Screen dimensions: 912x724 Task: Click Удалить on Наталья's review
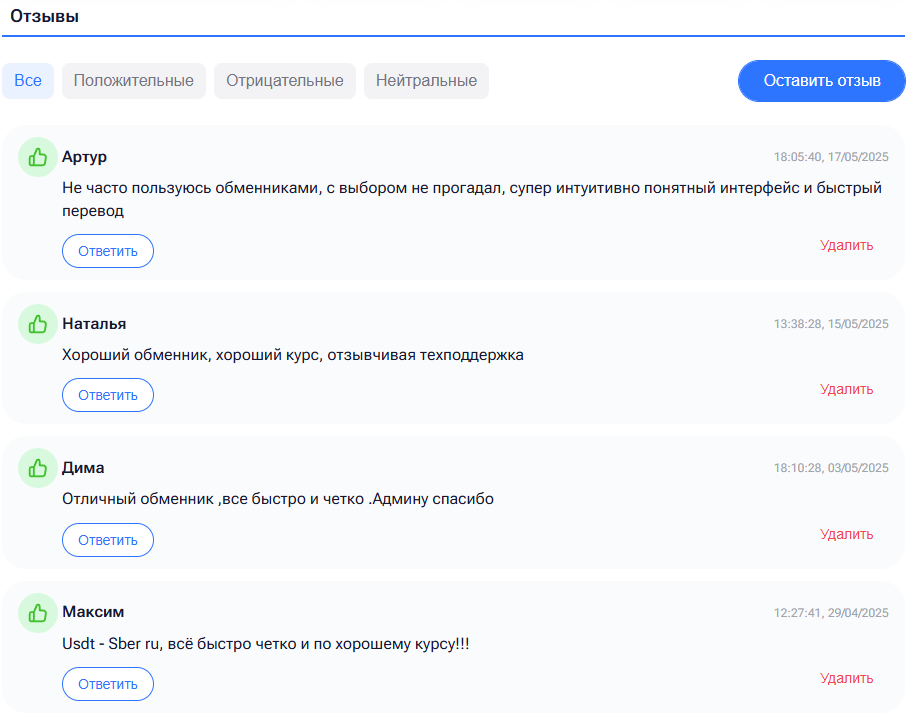pyautogui.click(x=846, y=389)
